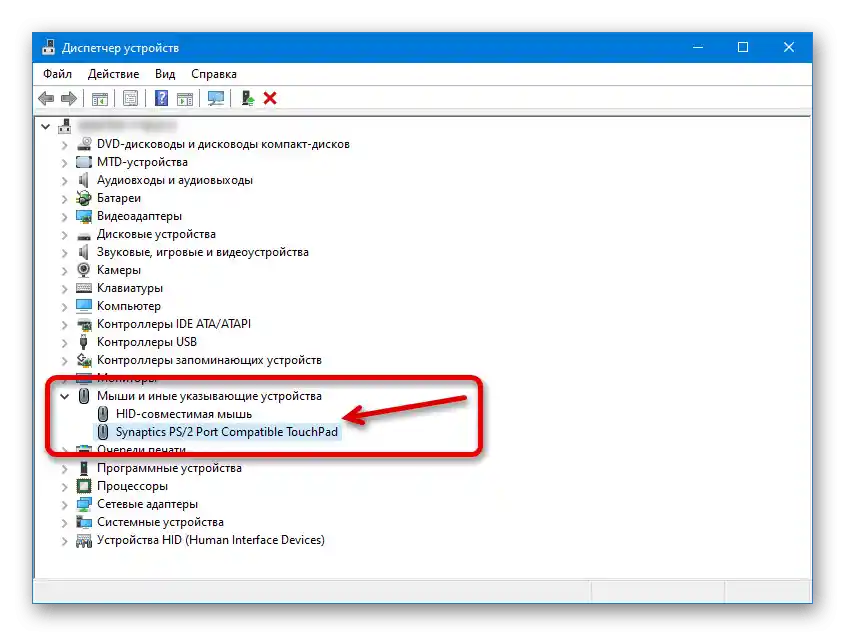
Task: Select Устройства HID (Human Interface Devices) row
Action: 211,540
